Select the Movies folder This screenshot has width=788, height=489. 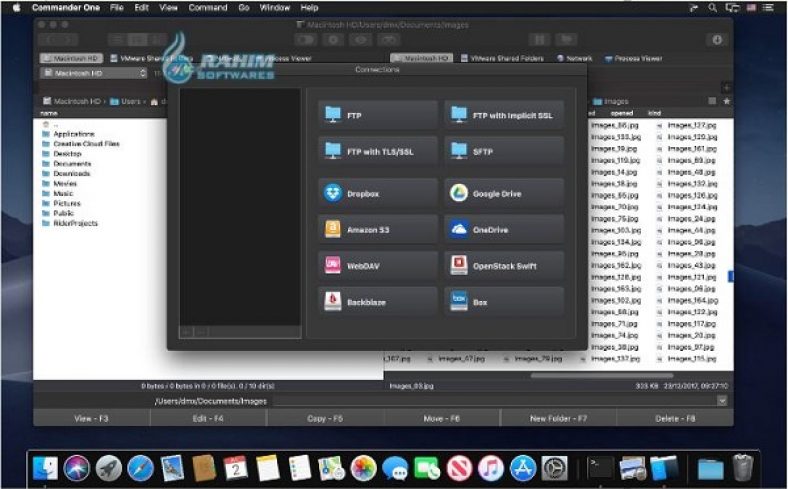click(65, 183)
